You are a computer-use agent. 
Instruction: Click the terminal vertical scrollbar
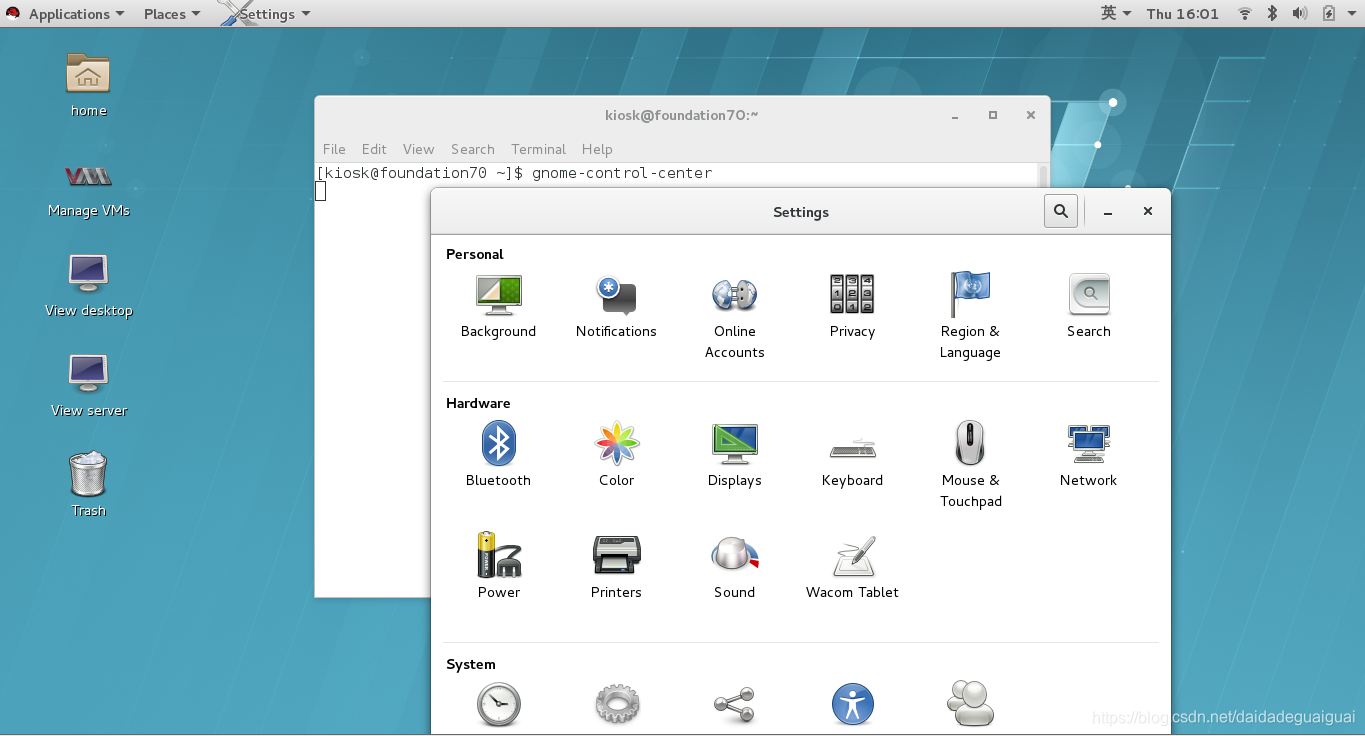(x=1044, y=177)
